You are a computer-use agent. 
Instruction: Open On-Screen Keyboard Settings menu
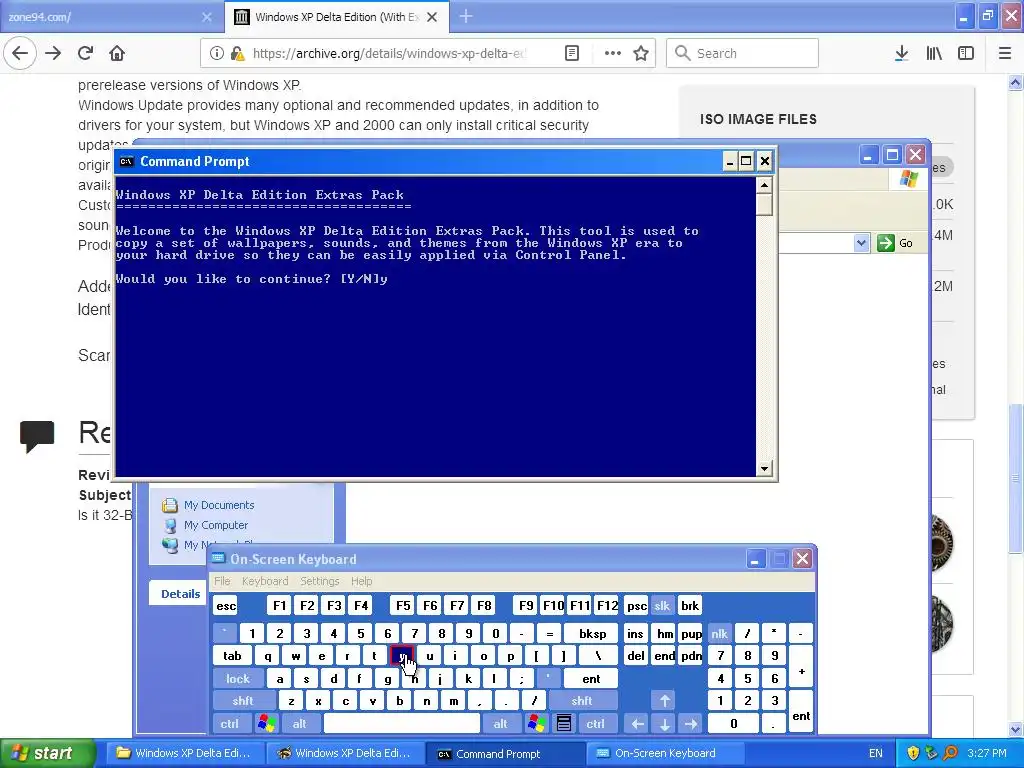tap(319, 581)
